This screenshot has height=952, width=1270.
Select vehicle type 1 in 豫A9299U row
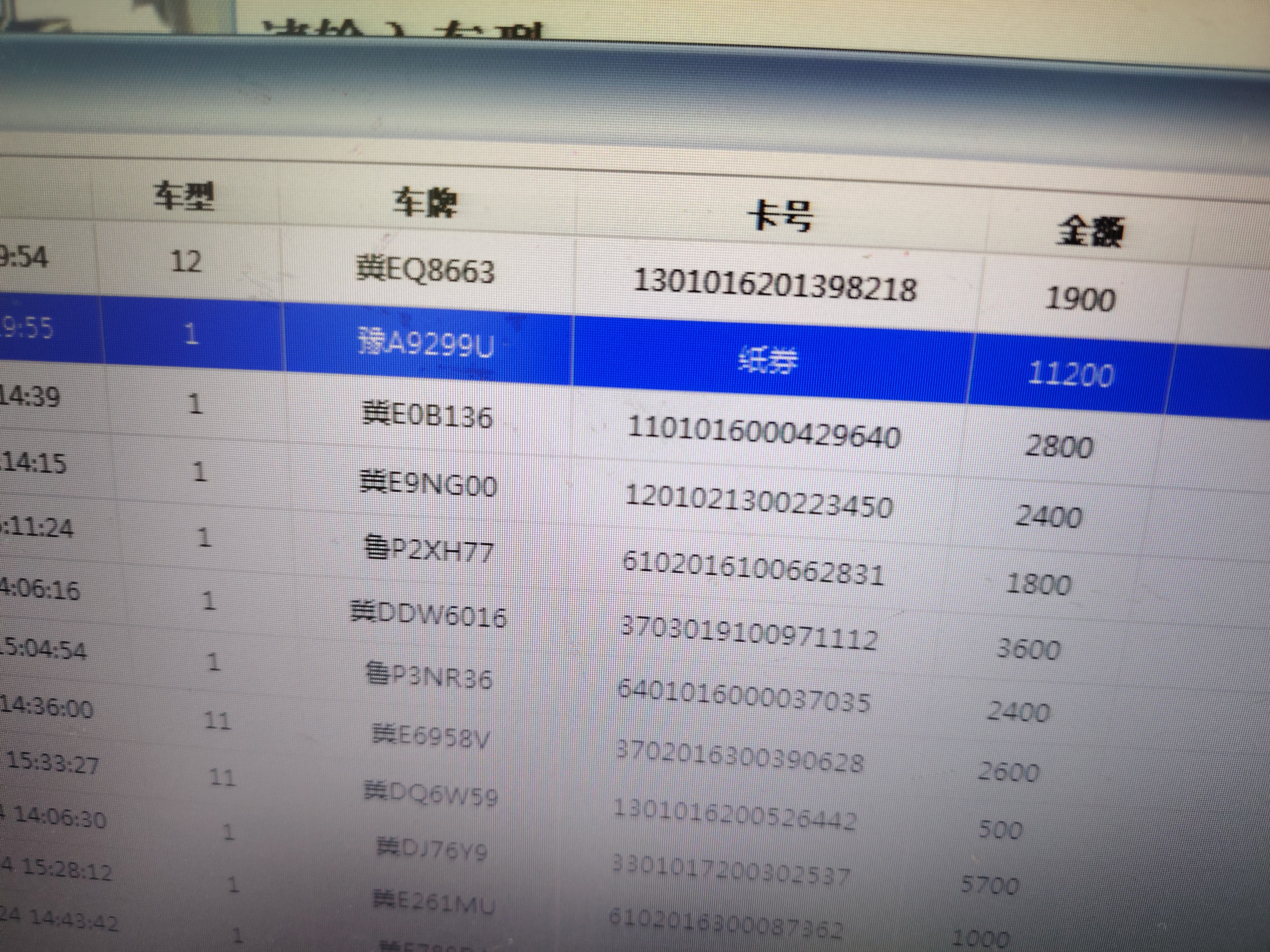pos(192,333)
